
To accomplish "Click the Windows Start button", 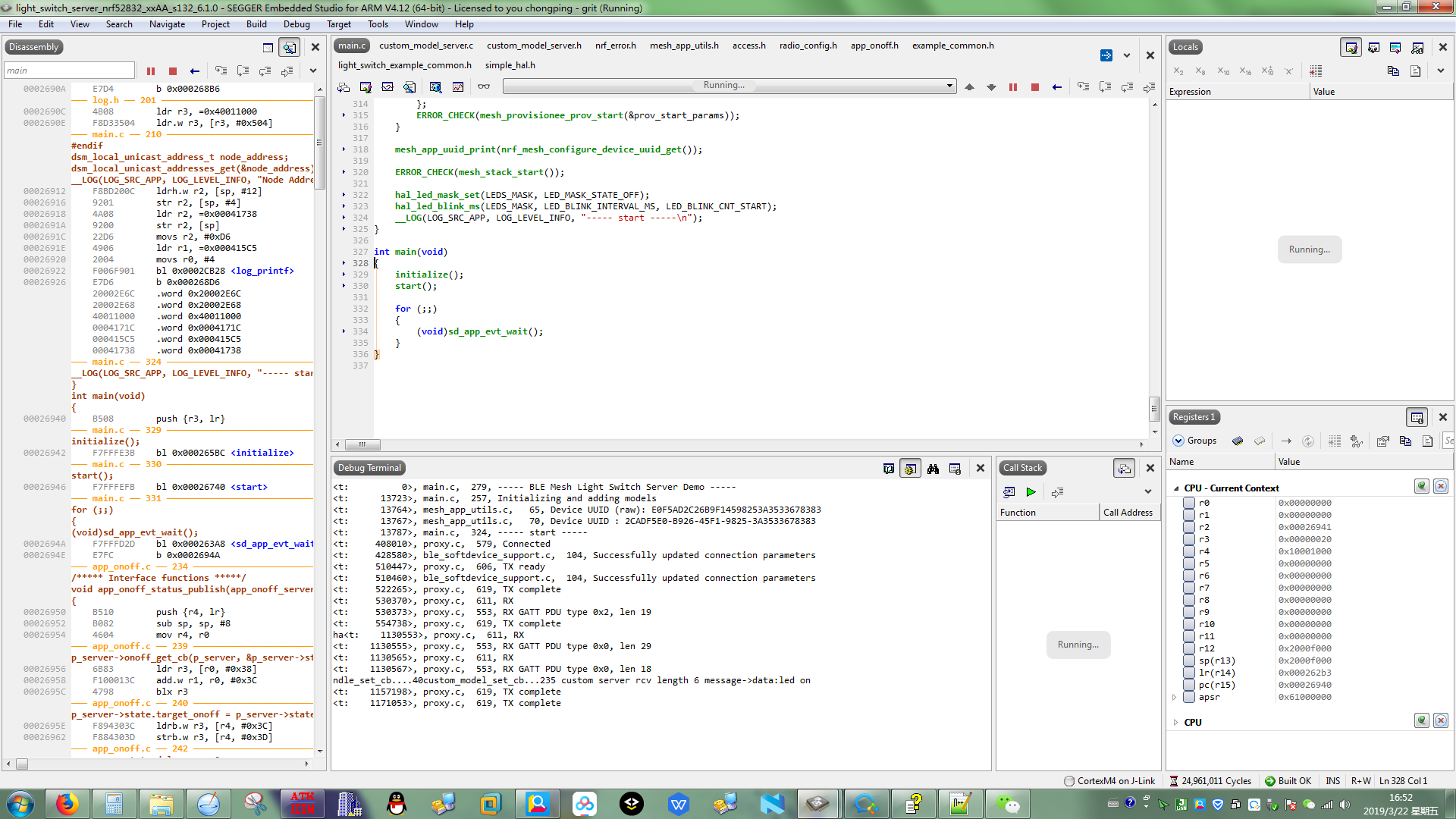I will pyautogui.click(x=20, y=804).
